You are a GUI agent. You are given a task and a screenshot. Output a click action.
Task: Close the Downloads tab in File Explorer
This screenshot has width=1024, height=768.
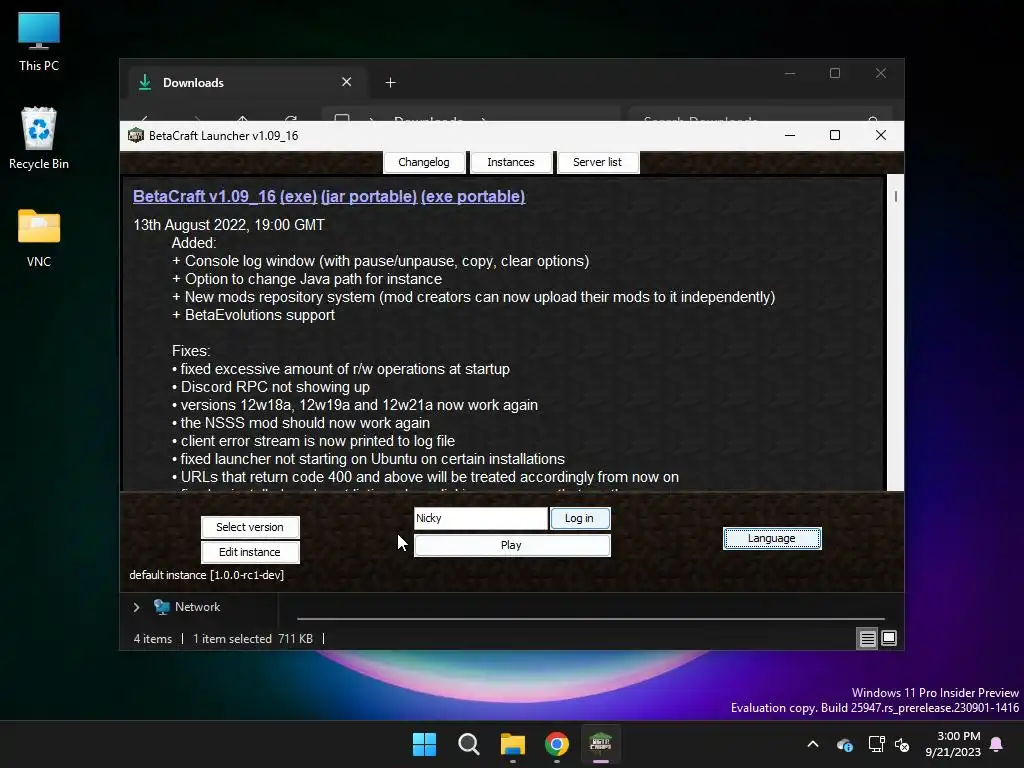click(347, 82)
